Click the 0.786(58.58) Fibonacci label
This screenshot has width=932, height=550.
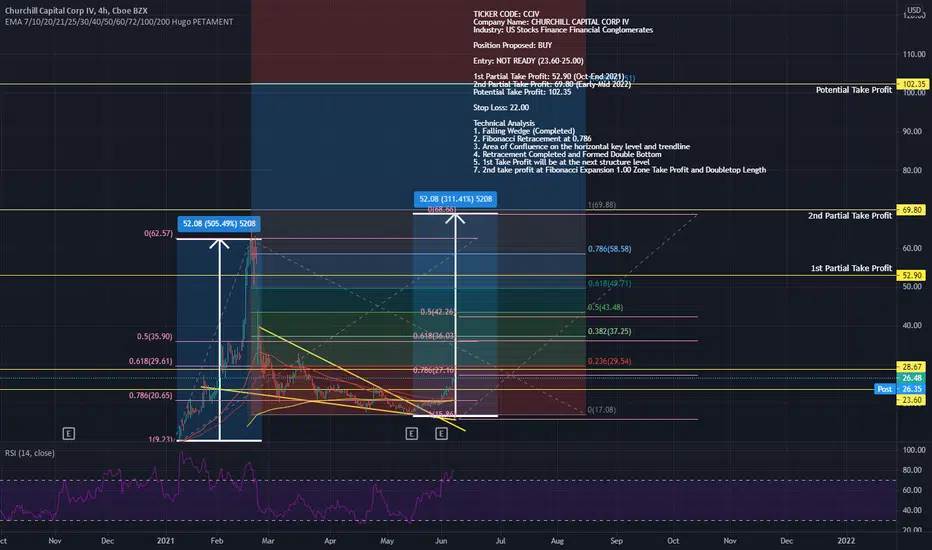609,249
